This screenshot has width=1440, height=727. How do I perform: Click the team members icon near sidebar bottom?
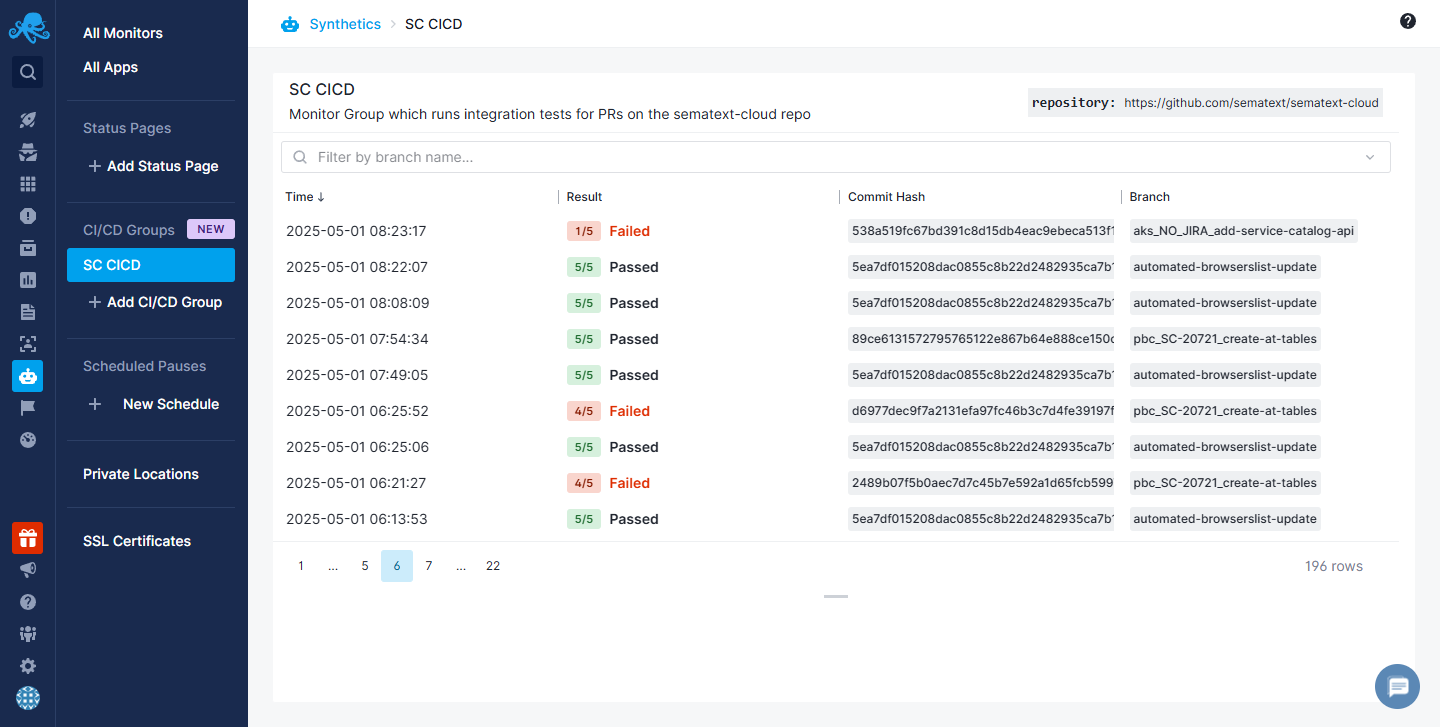27,633
